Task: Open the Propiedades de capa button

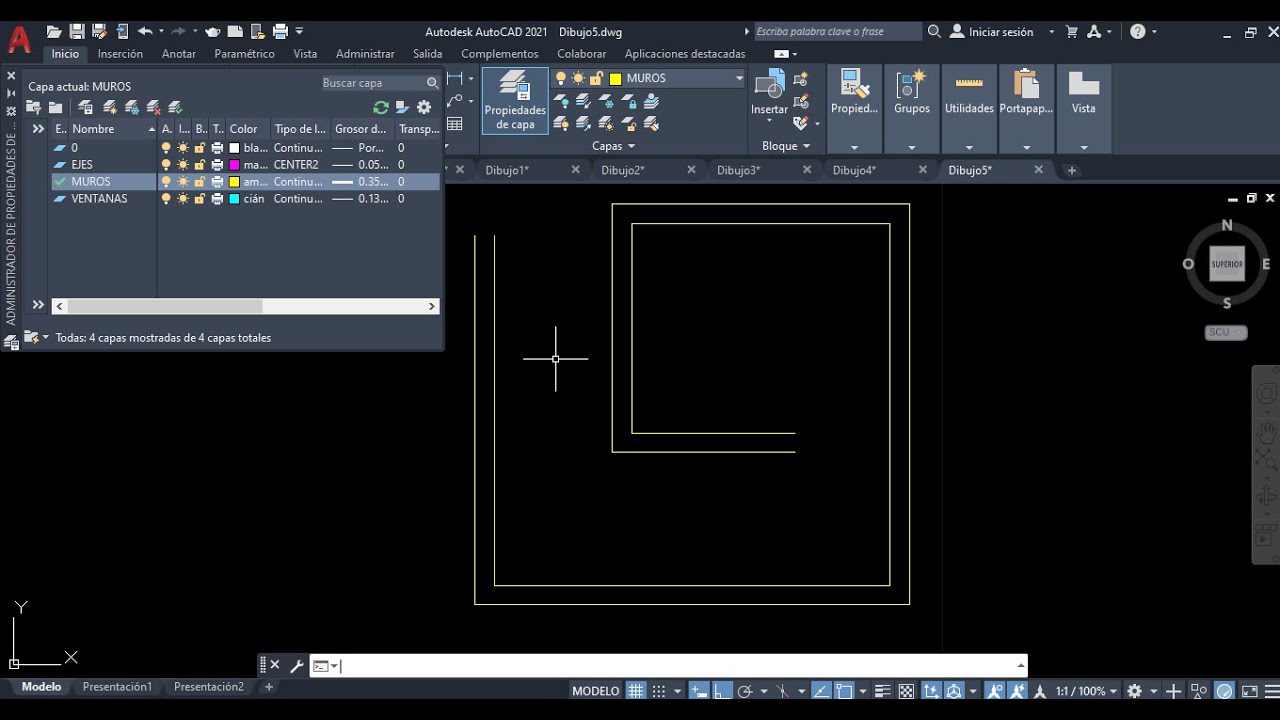Action: tap(515, 101)
